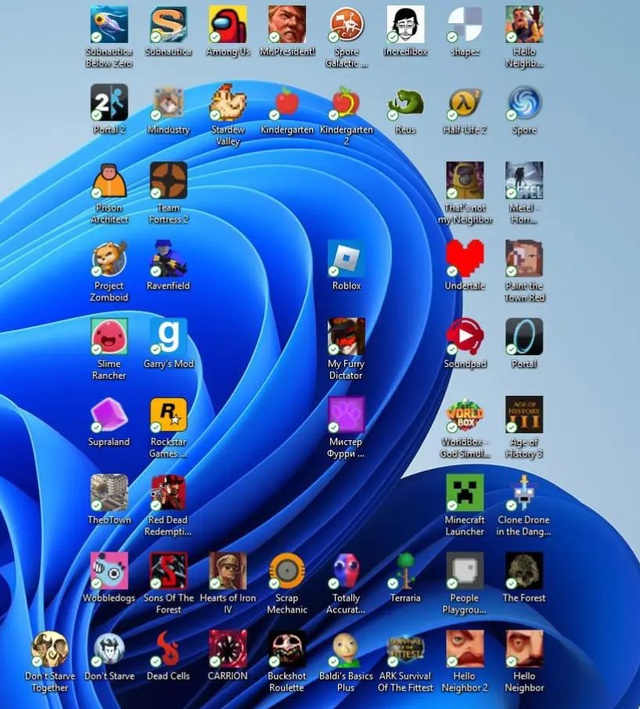This screenshot has width=640, height=709.
Task: Select the Garry's Mod shortcut
Action: pos(168,337)
